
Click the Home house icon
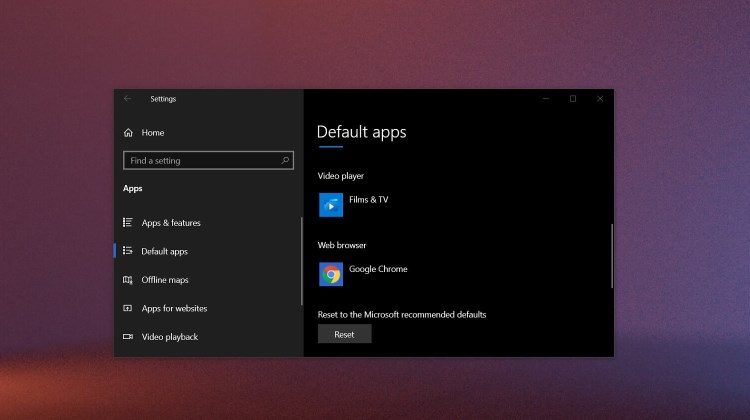click(x=128, y=132)
